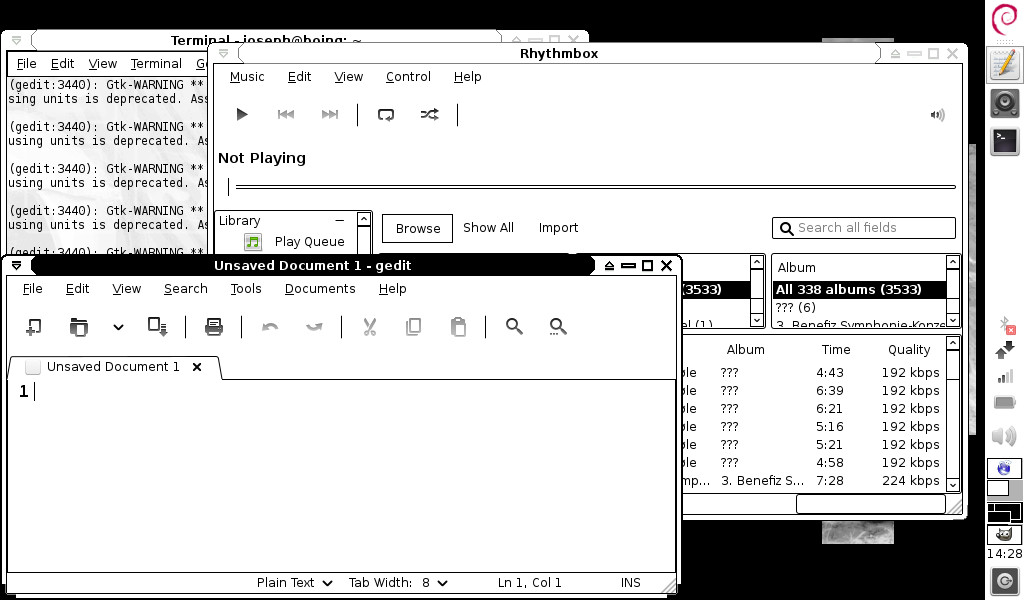Skip to previous track in Rhythmbox
The image size is (1024, 600).
point(285,114)
